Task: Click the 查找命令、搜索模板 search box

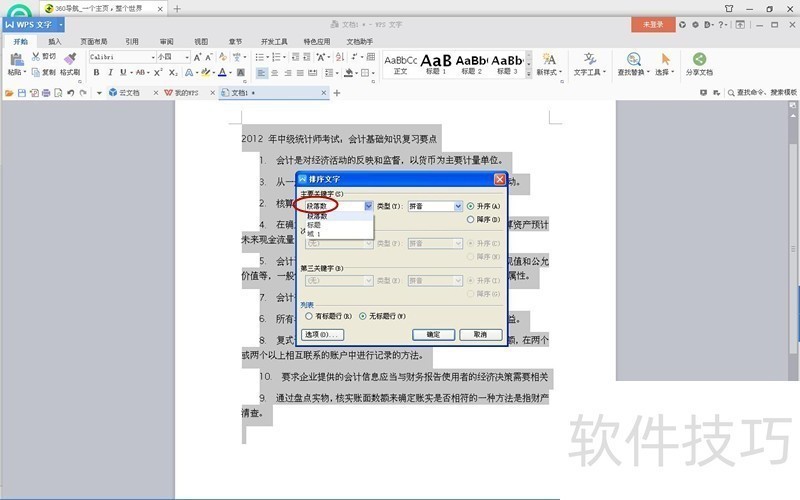Action: coord(762,93)
